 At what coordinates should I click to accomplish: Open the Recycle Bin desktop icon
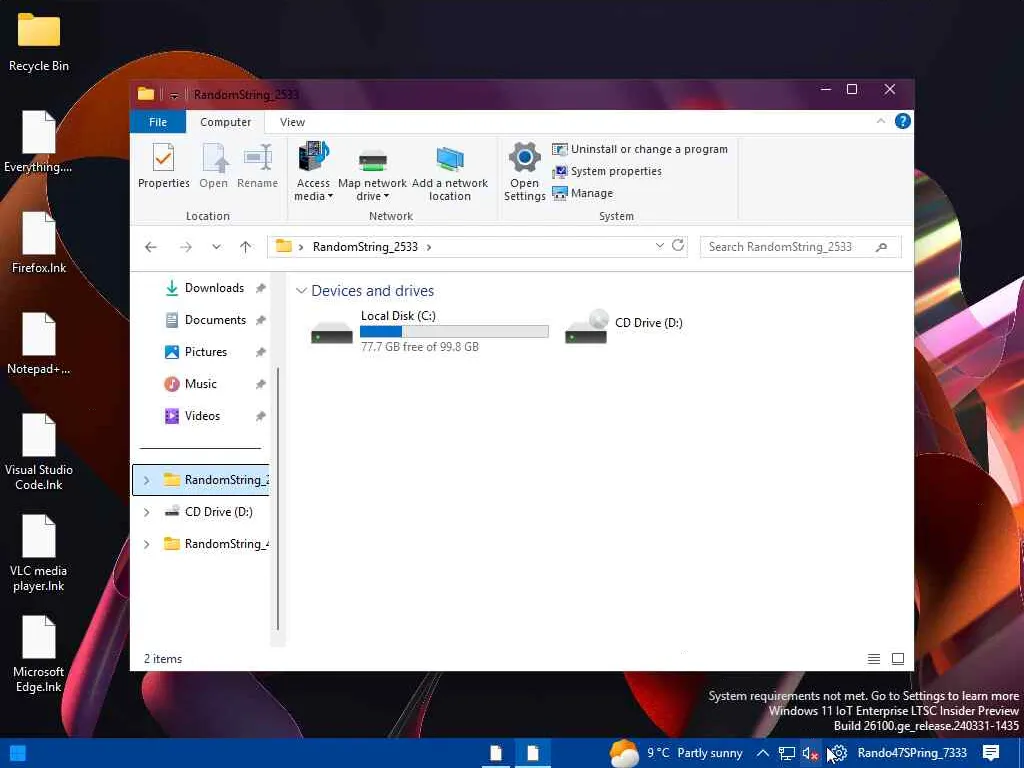pyautogui.click(x=39, y=42)
